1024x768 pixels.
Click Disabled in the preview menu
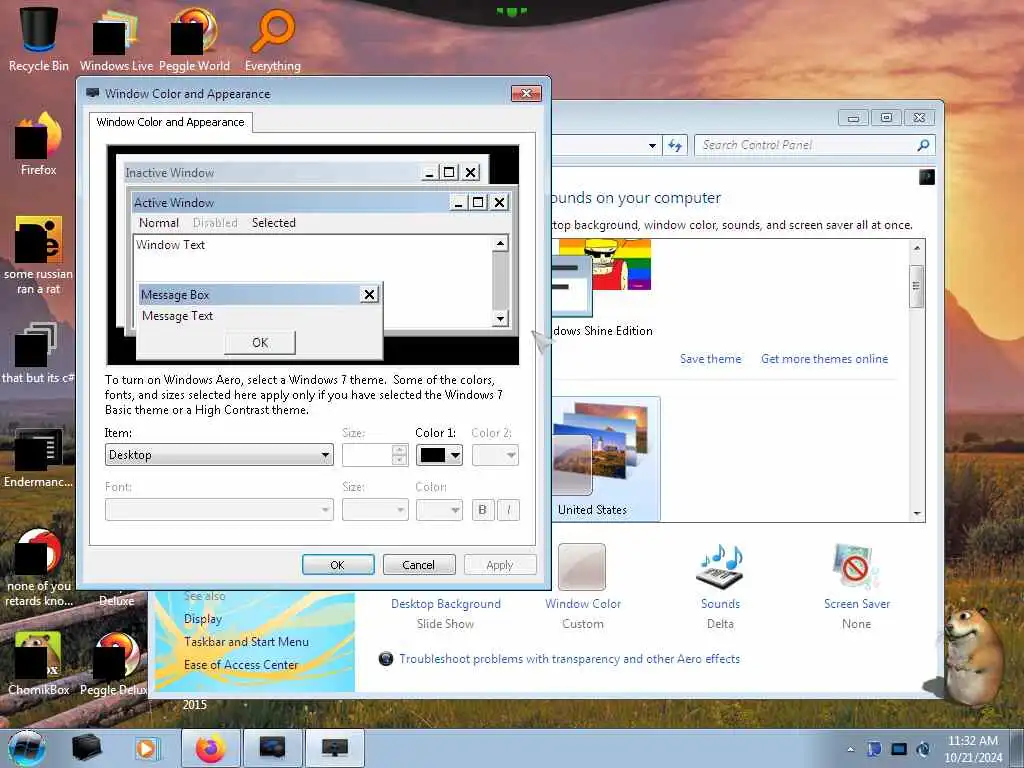215,223
